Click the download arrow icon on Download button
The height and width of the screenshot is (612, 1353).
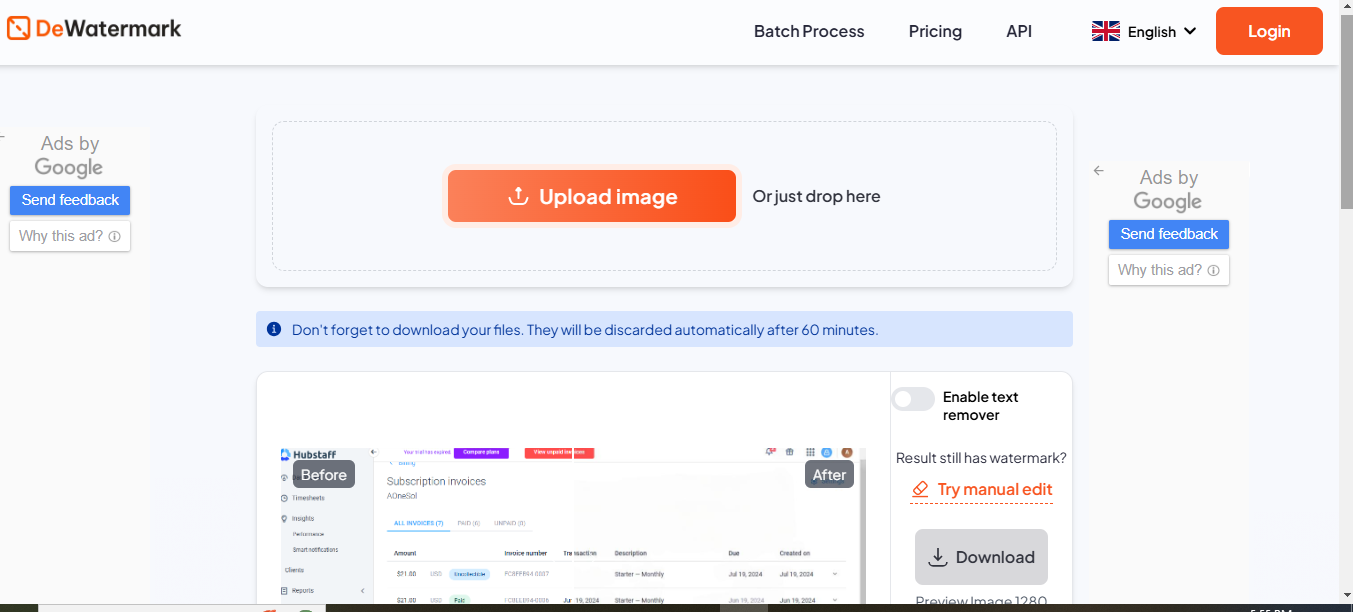pos(937,557)
